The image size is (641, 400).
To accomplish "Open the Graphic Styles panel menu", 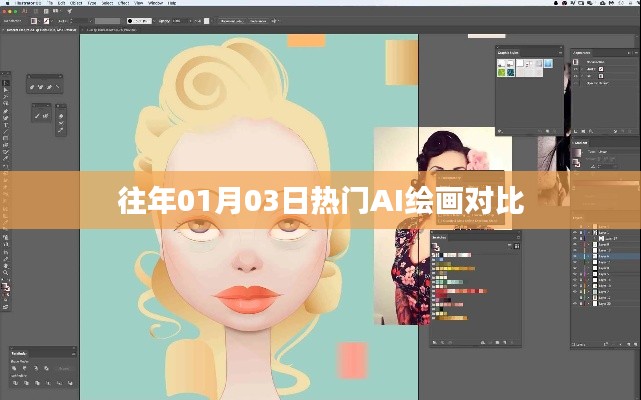I will [560, 53].
